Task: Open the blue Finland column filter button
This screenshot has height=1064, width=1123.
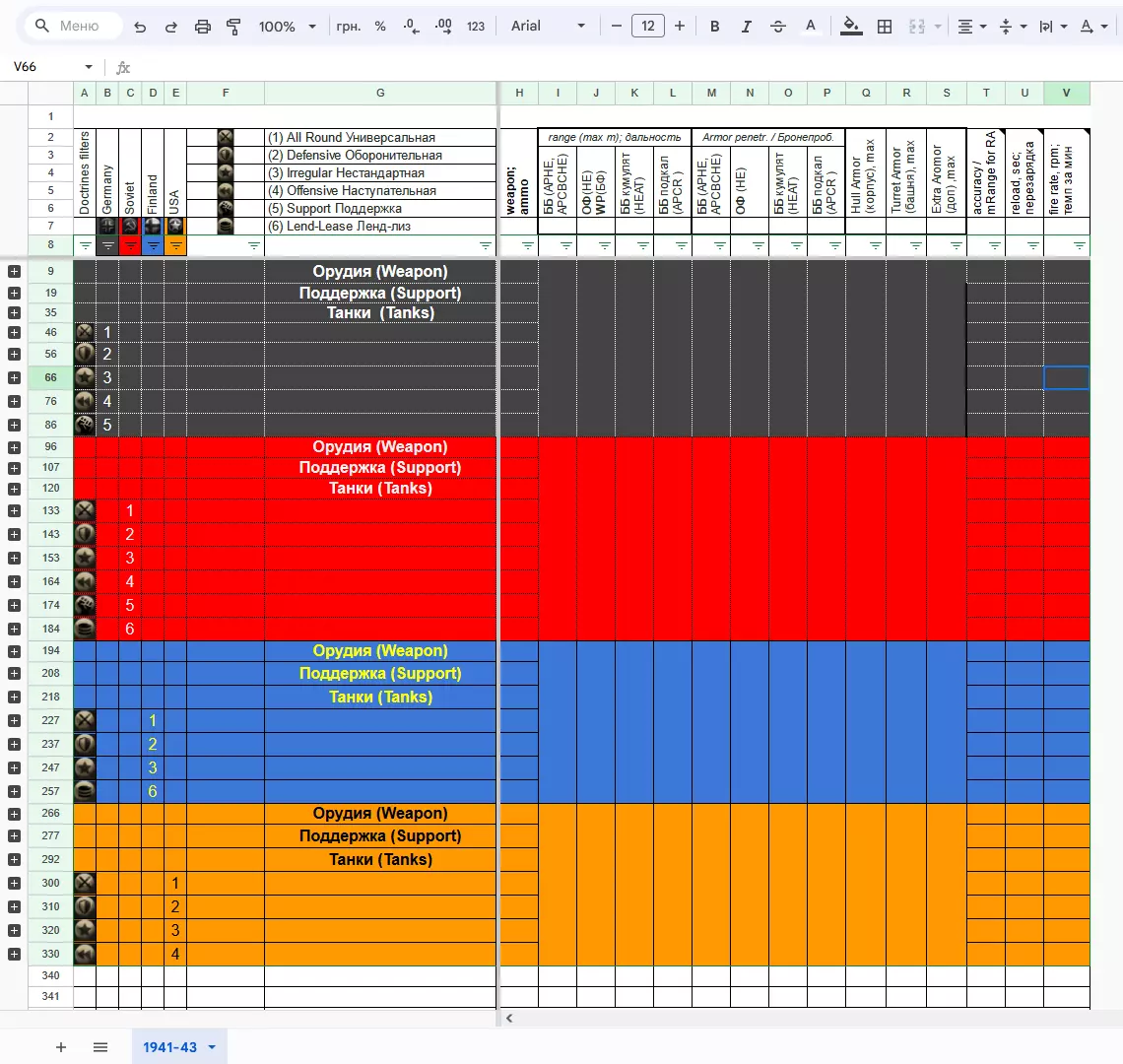Action: coord(154,245)
